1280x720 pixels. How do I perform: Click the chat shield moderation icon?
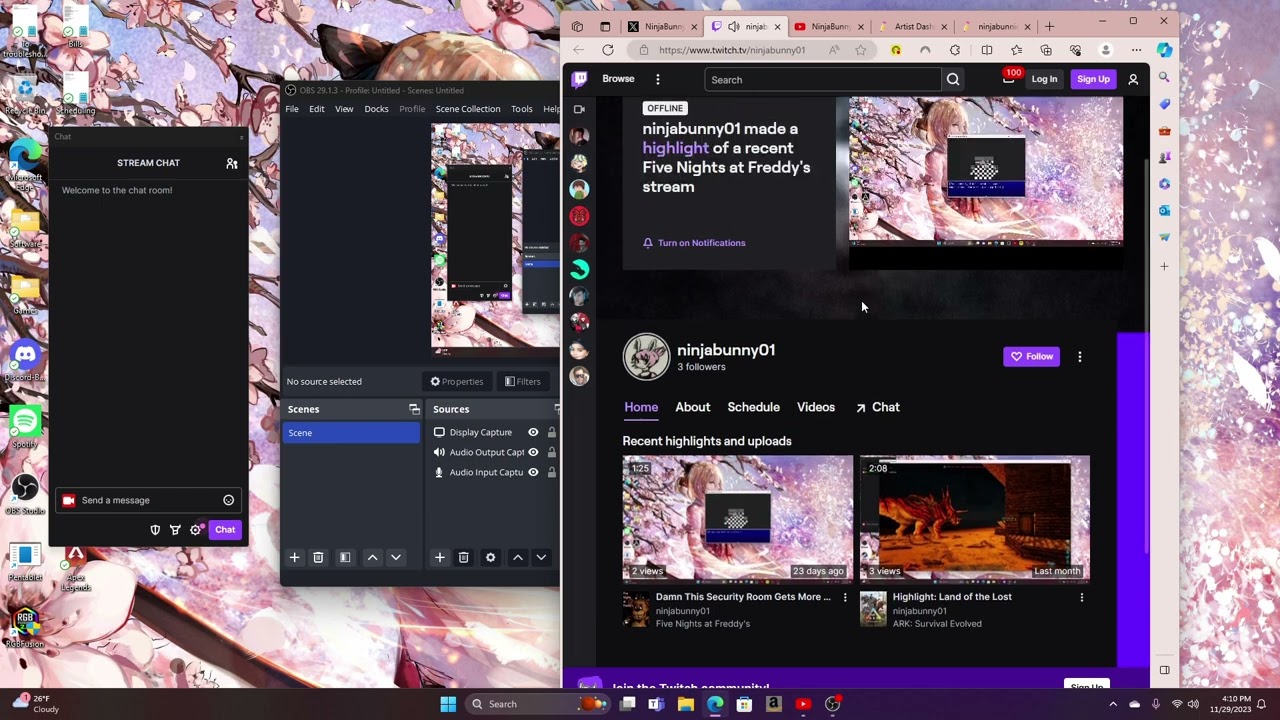(x=155, y=530)
